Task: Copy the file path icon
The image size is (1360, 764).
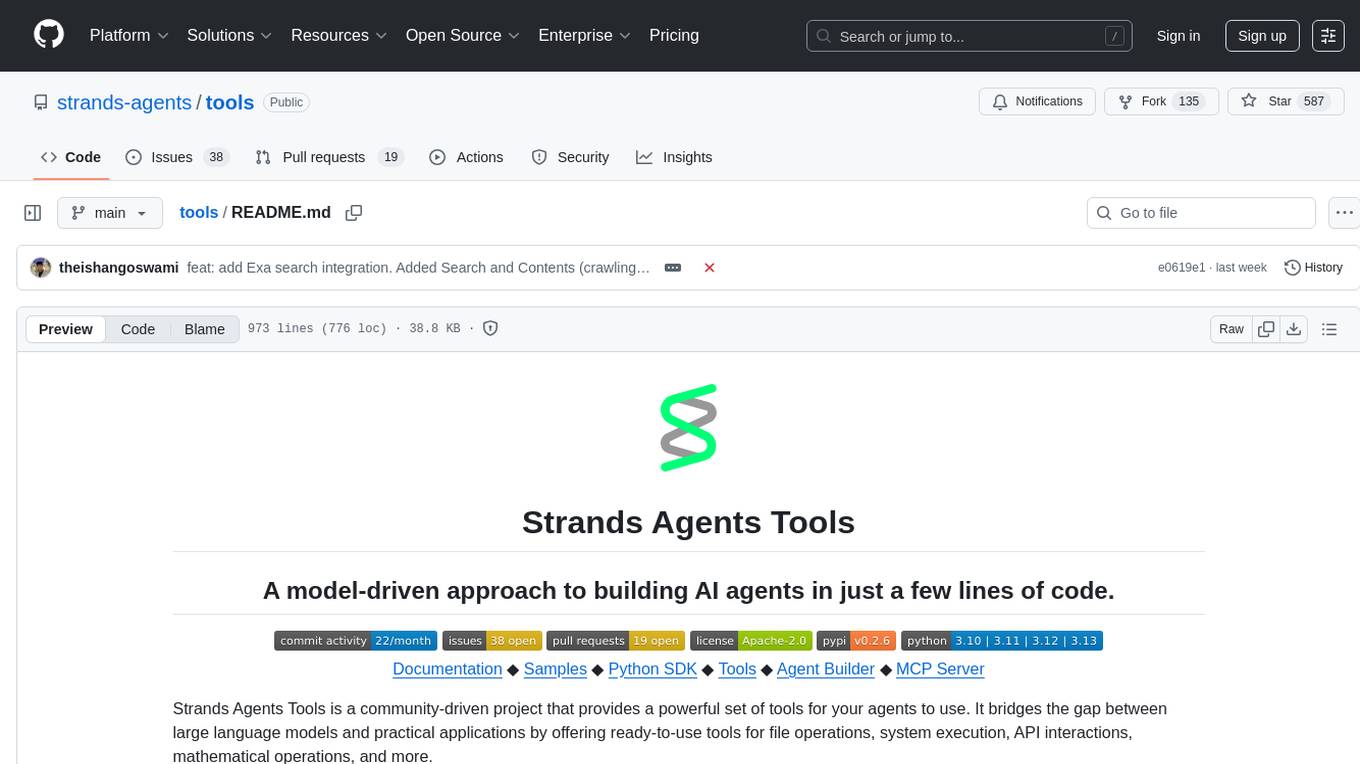Action: click(353, 213)
